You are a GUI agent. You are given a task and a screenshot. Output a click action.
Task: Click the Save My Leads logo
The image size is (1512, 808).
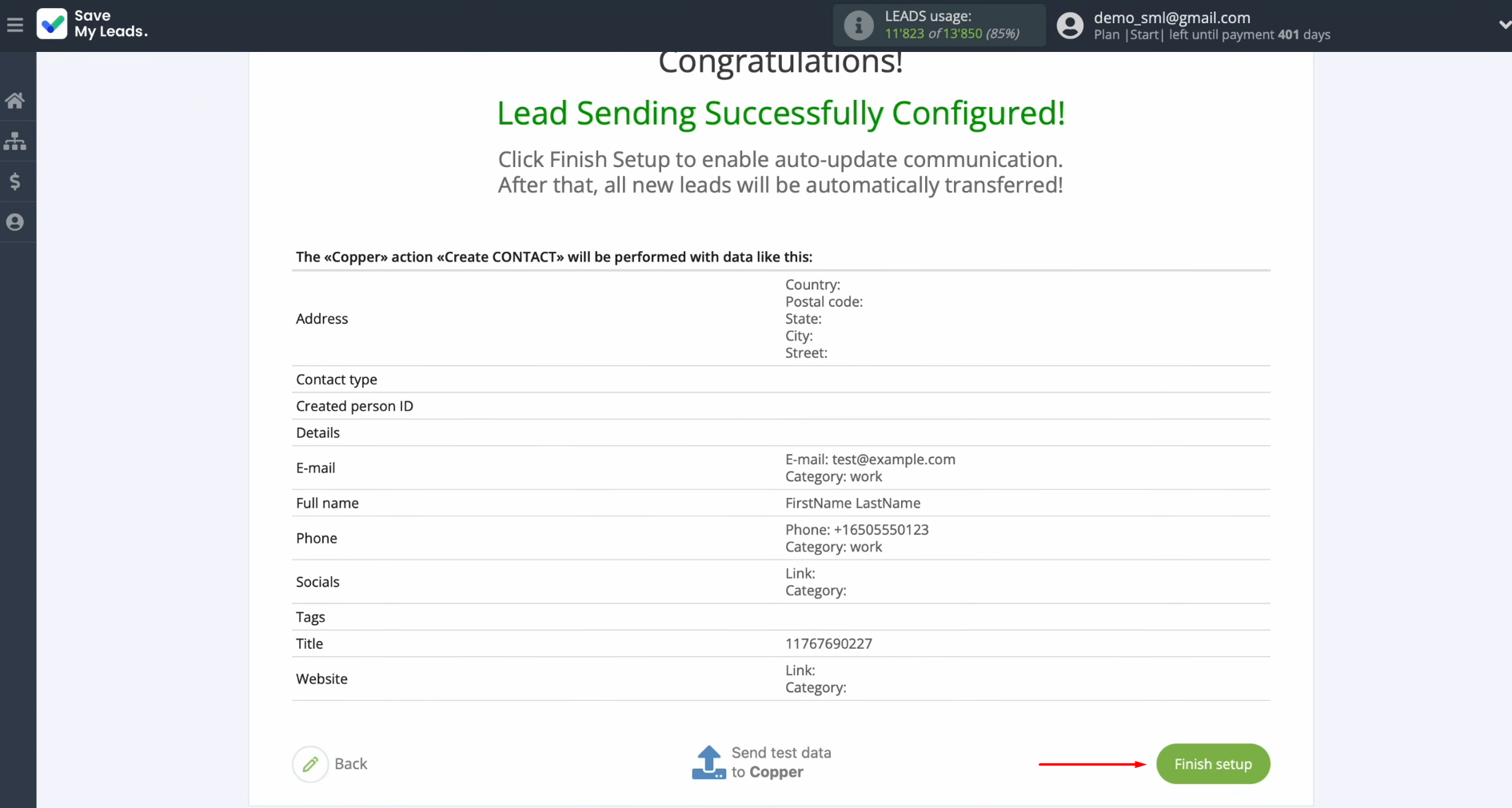(x=92, y=24)
